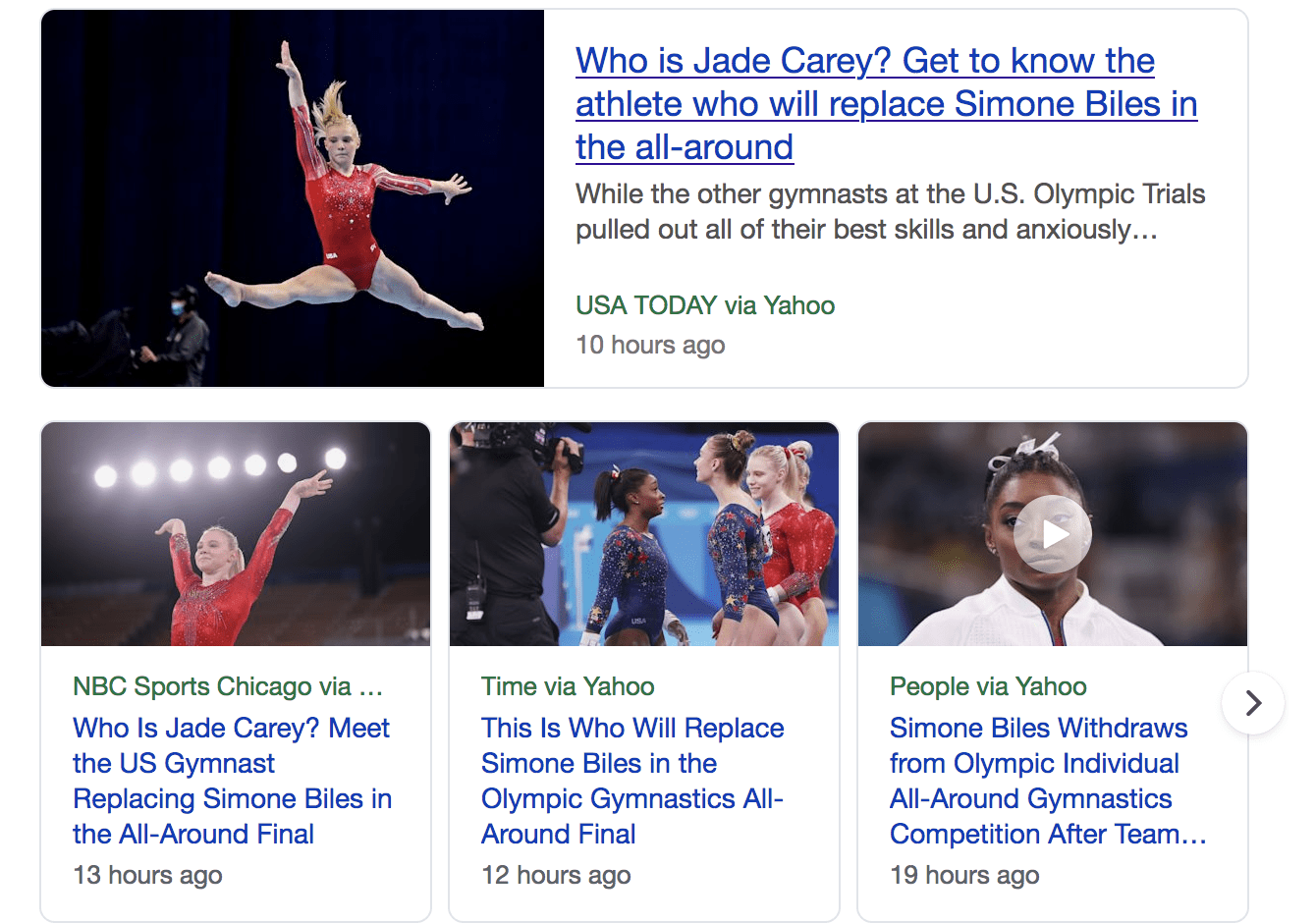Viewport: 1316px width, 923px height.
Task: Click the 'USA TODAY via Yahoo' source
Action: [x=705, y=305]
